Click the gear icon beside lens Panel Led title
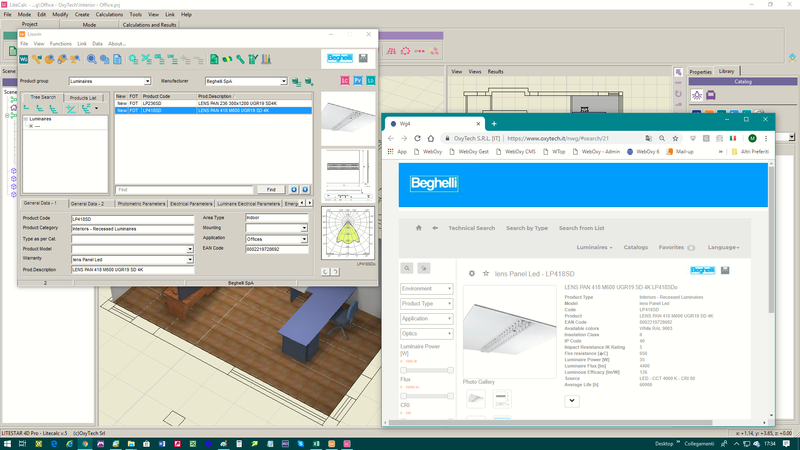The image size is (800, 450). click(471, 273)
